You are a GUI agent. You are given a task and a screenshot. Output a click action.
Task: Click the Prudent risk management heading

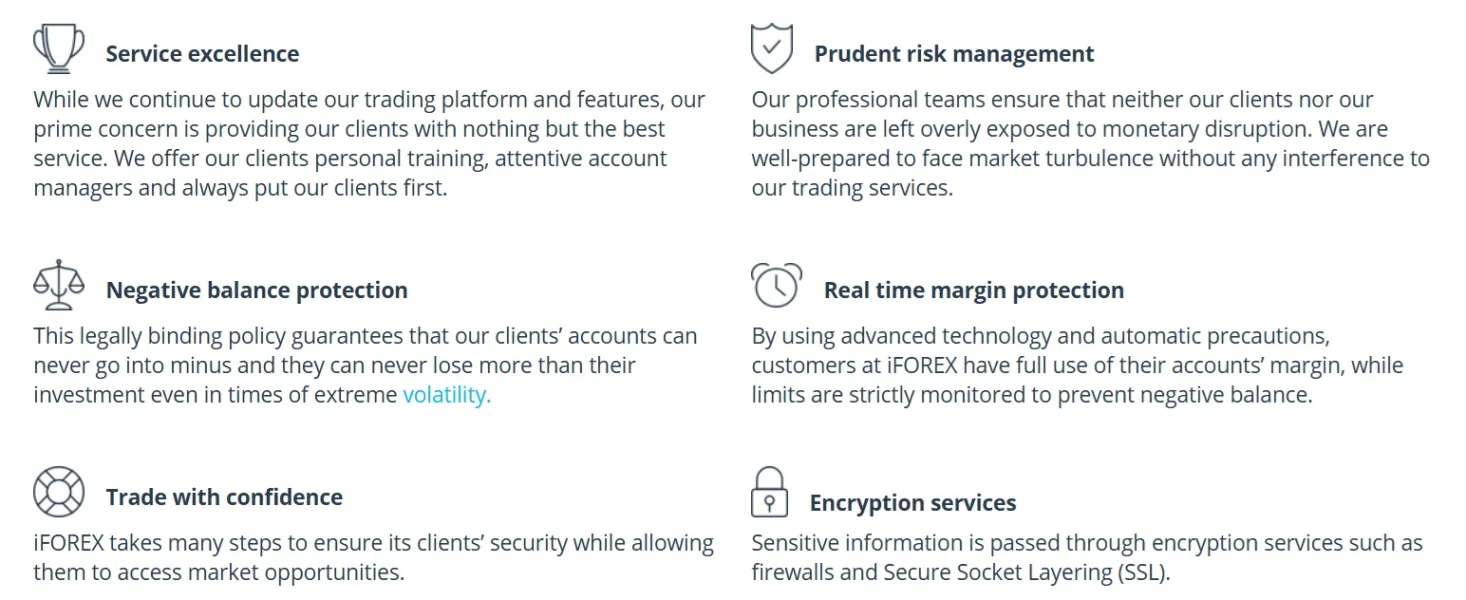954,54
